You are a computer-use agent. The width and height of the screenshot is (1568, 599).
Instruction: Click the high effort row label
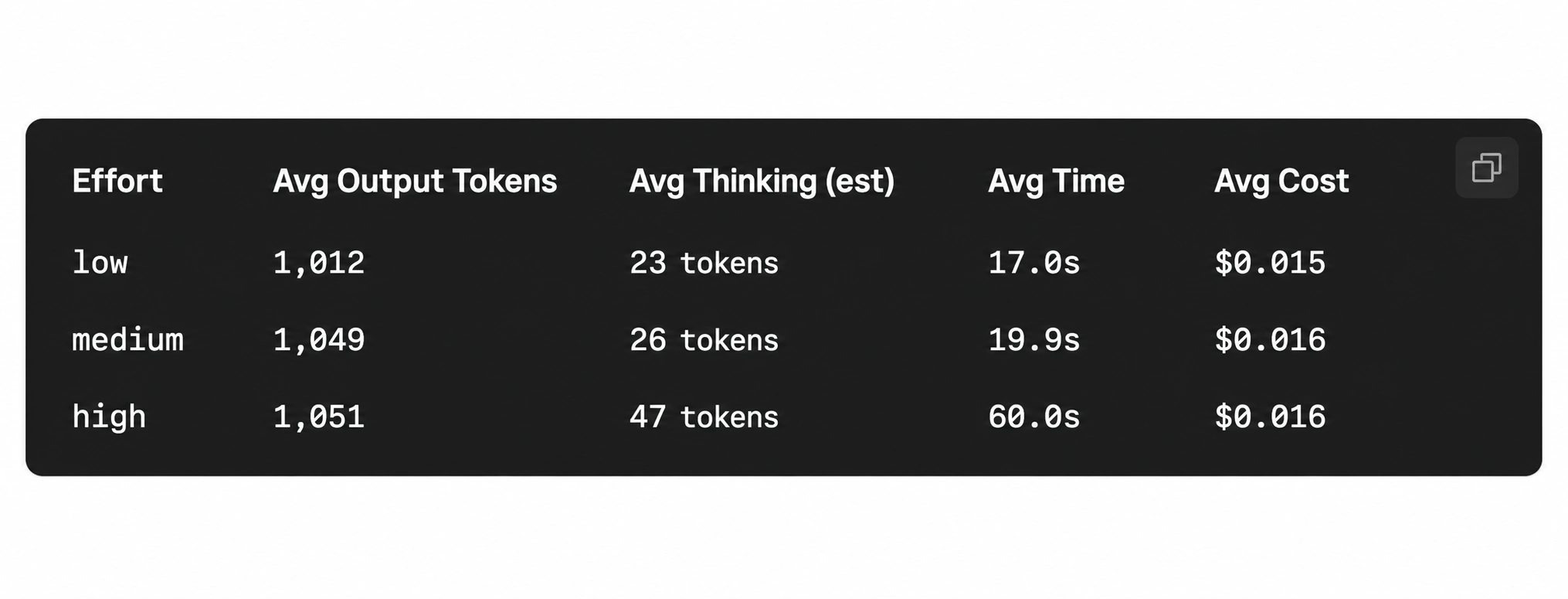point(109,417)
